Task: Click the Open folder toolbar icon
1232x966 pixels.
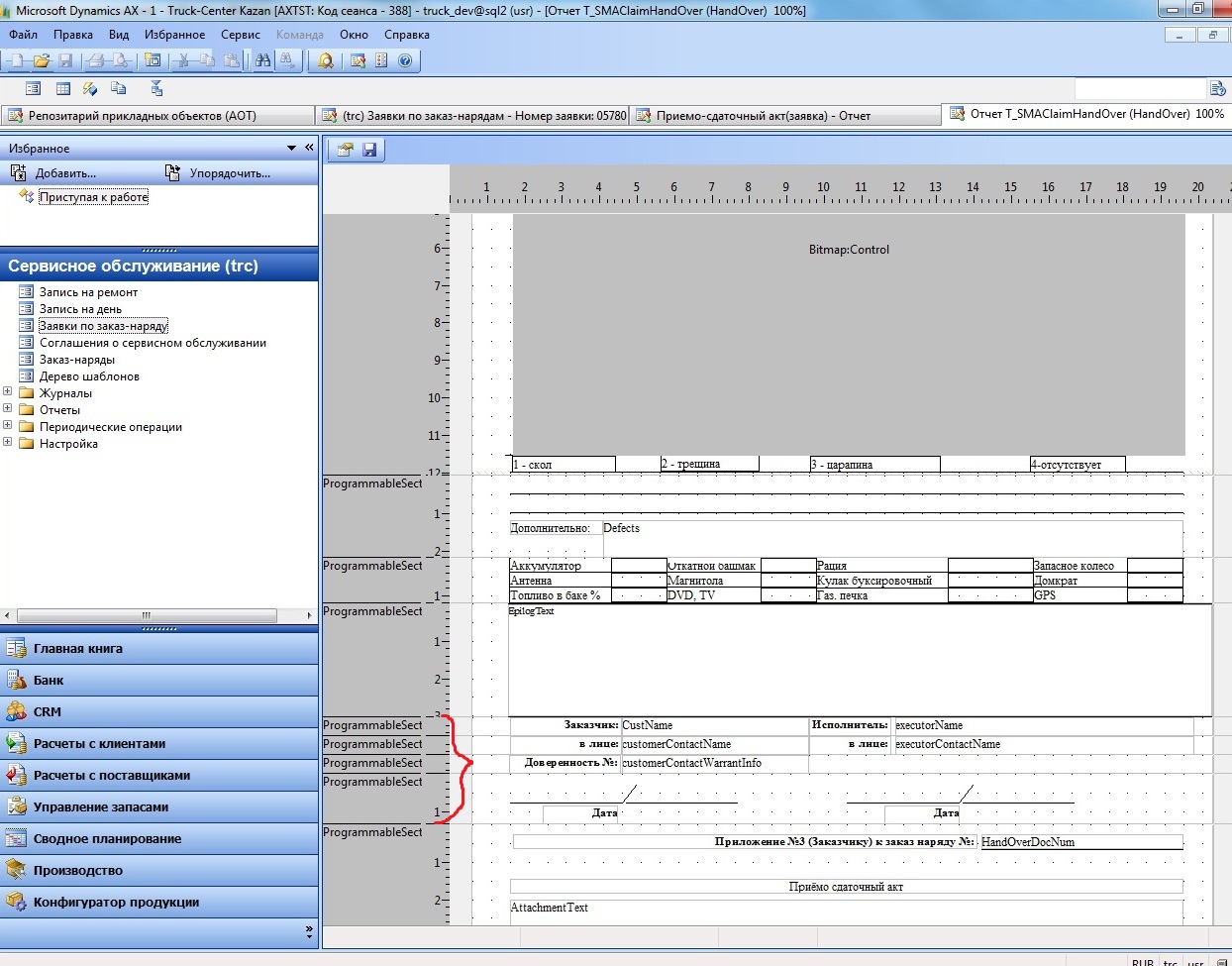Action: [x=42, y=61]
